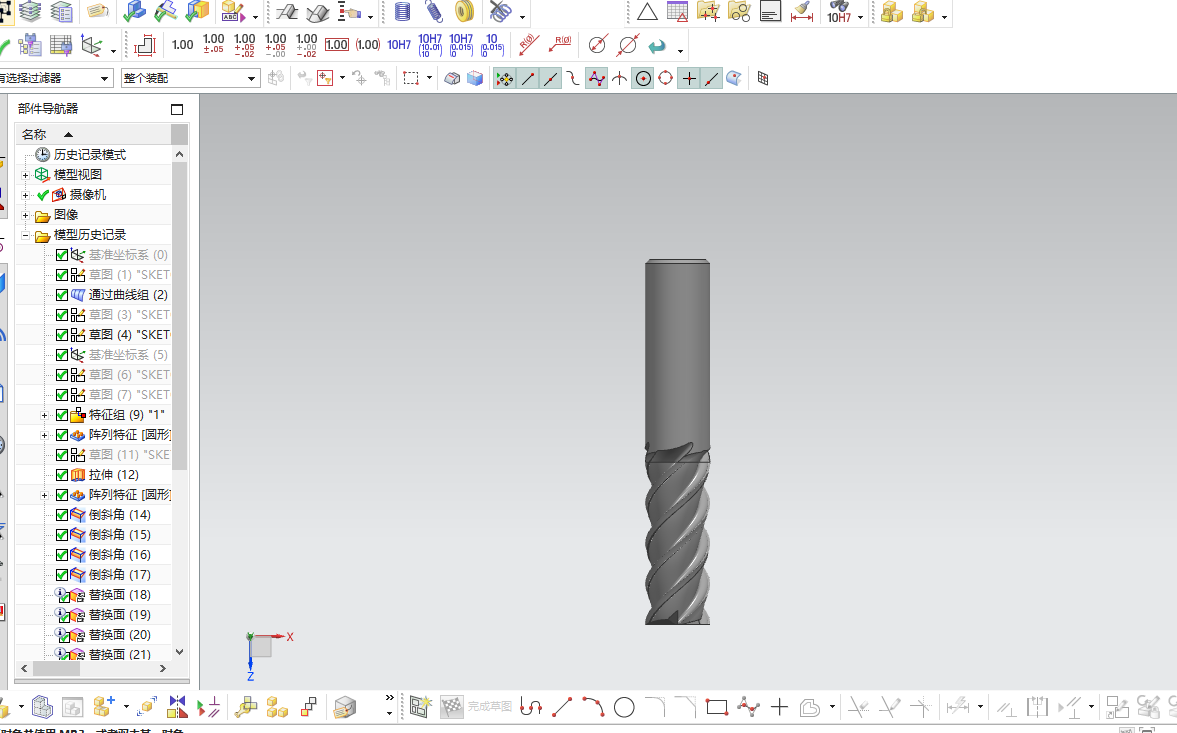Click the paintbrush over dimension icon

click(802, 12)
